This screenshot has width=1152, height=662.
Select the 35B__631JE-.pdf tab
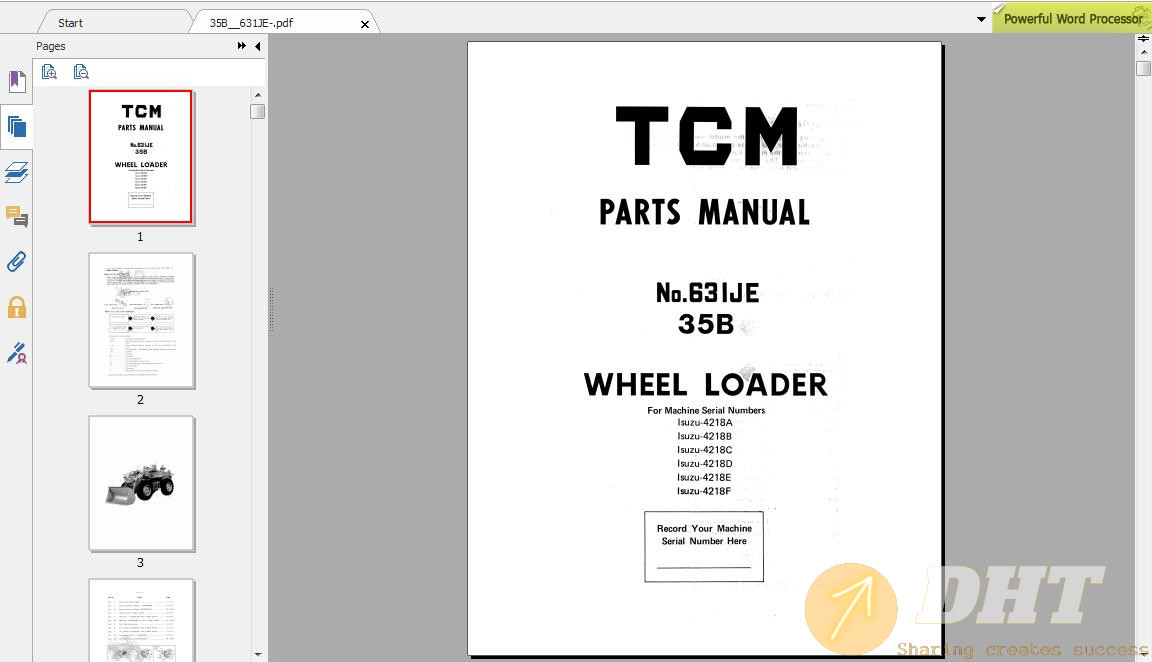pyautogui.click(x=251, y=23)
